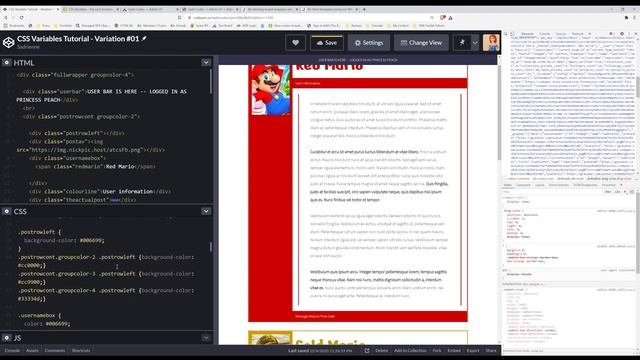
Task: Open the dropdown arrow next to the pin
Action: coord(475,42)
